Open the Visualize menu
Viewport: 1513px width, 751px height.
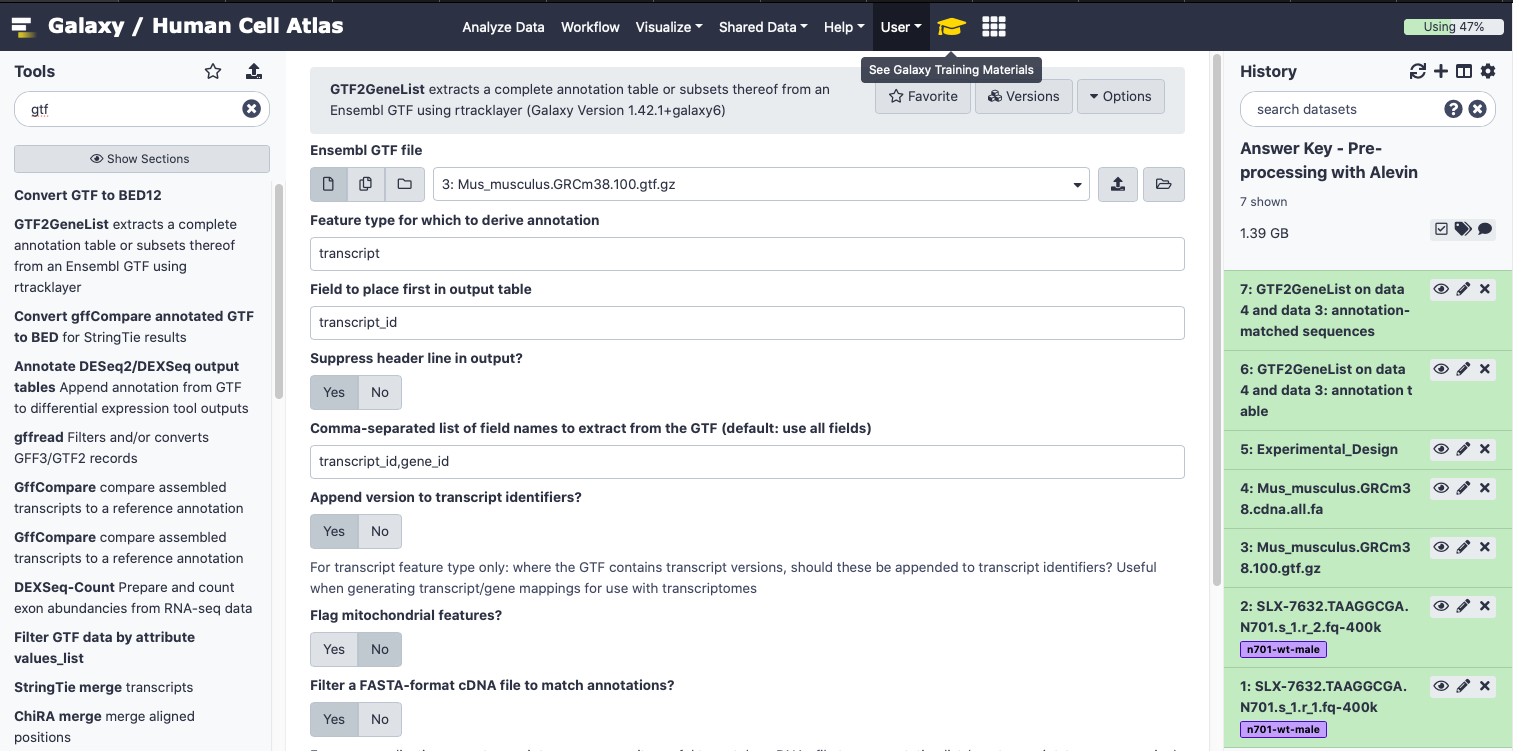tap(669, 27)
